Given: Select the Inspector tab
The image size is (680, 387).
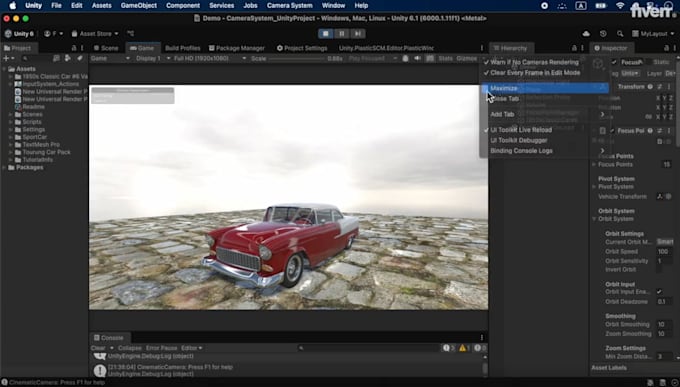Looking at the screenshot, I should coord(611,48).
